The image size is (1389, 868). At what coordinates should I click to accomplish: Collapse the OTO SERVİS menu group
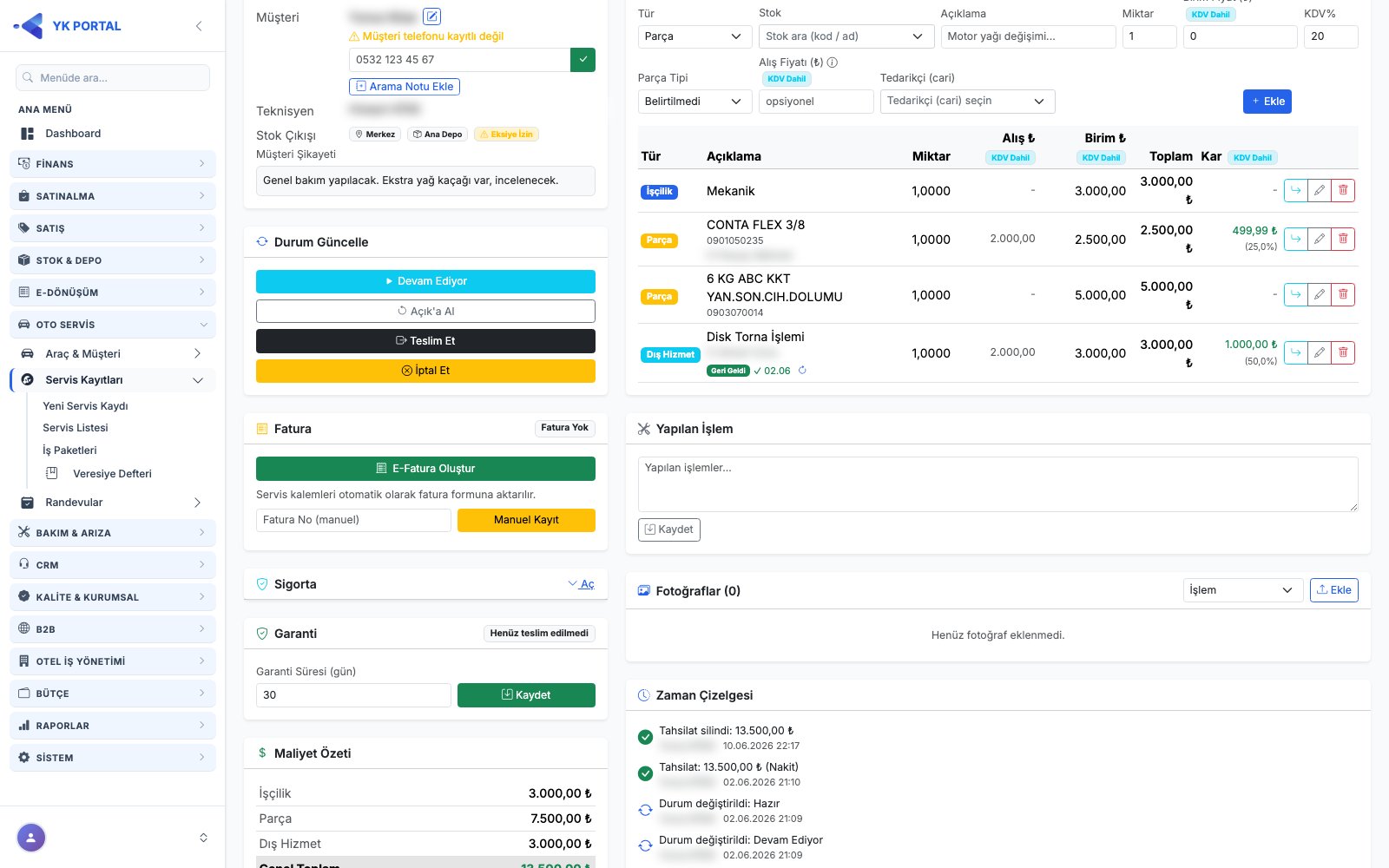click(113, 325)
